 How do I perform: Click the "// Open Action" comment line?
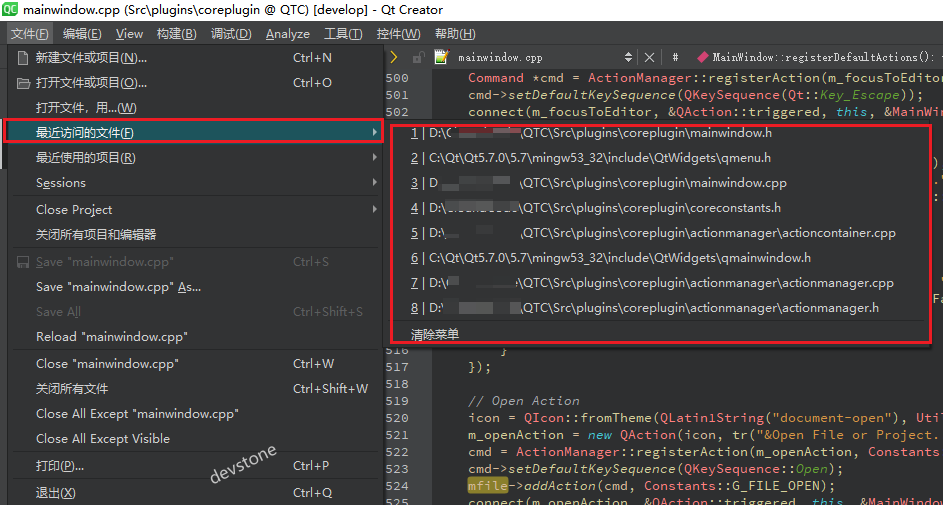pos(523,401)
